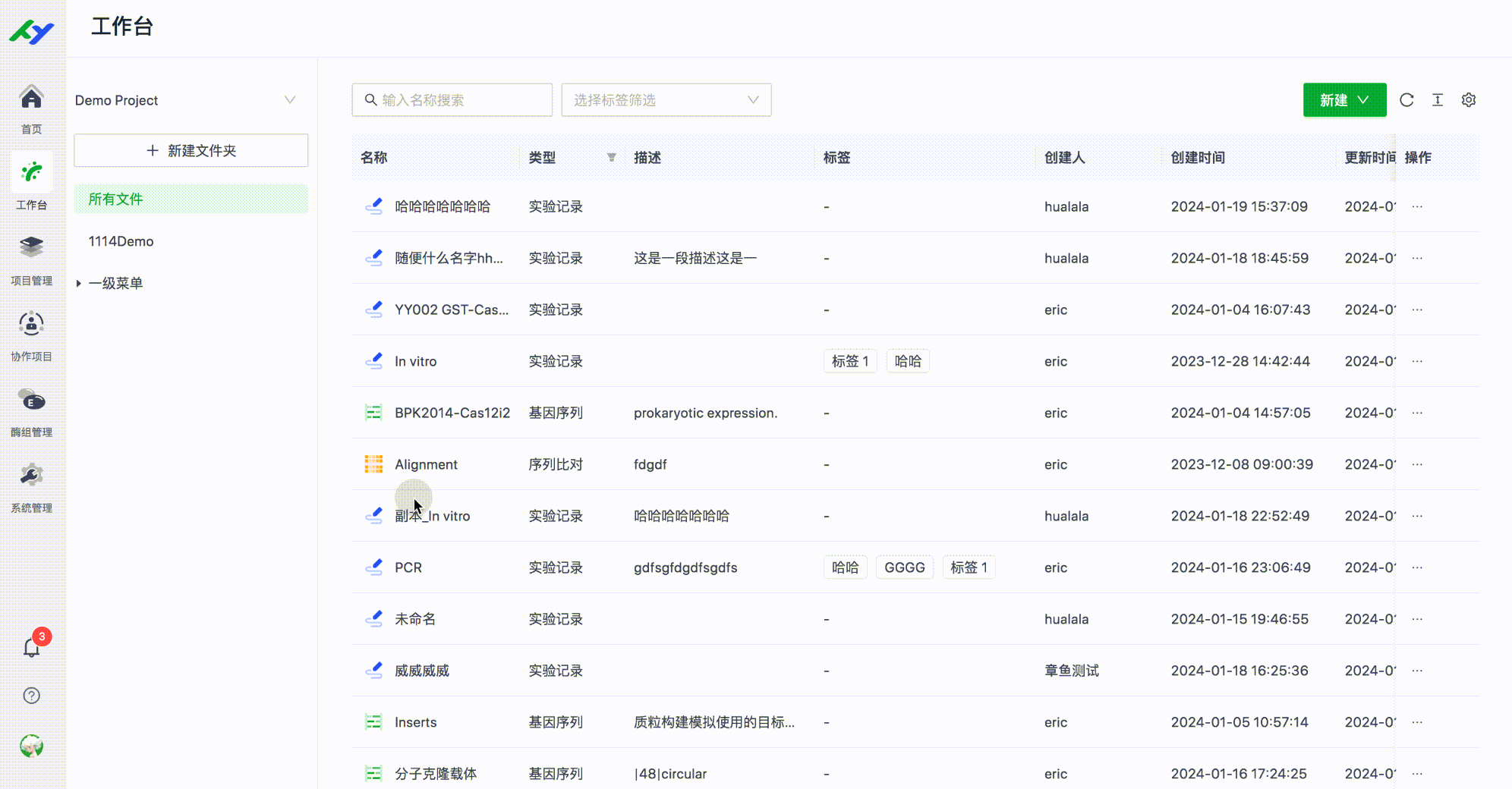The height and width of the screenshot is (789, 1512).
Task: Open the filter on the 类型 column
Action: point(611,157)
